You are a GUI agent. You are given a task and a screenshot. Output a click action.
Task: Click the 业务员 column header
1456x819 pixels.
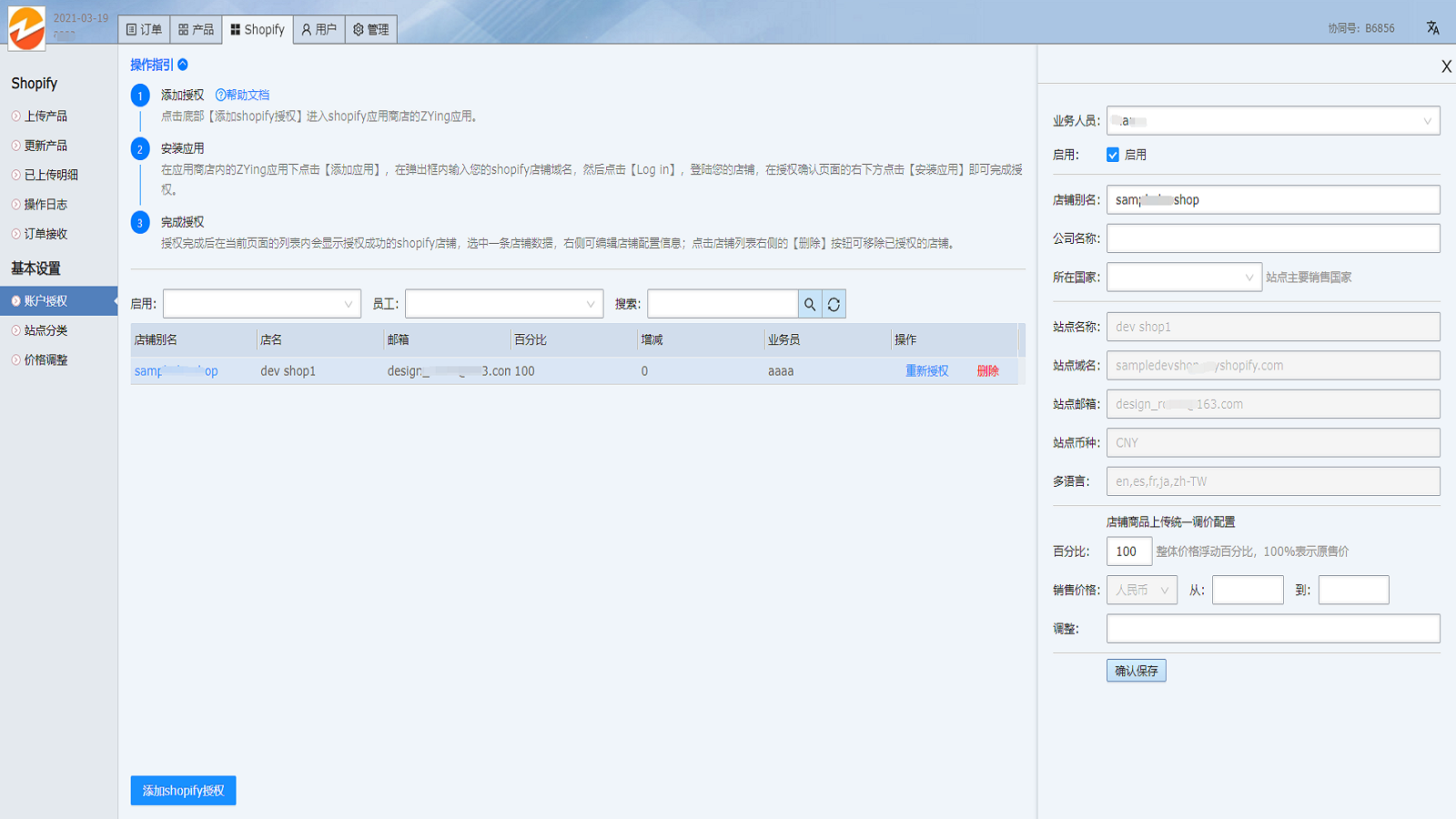(784, 339)
